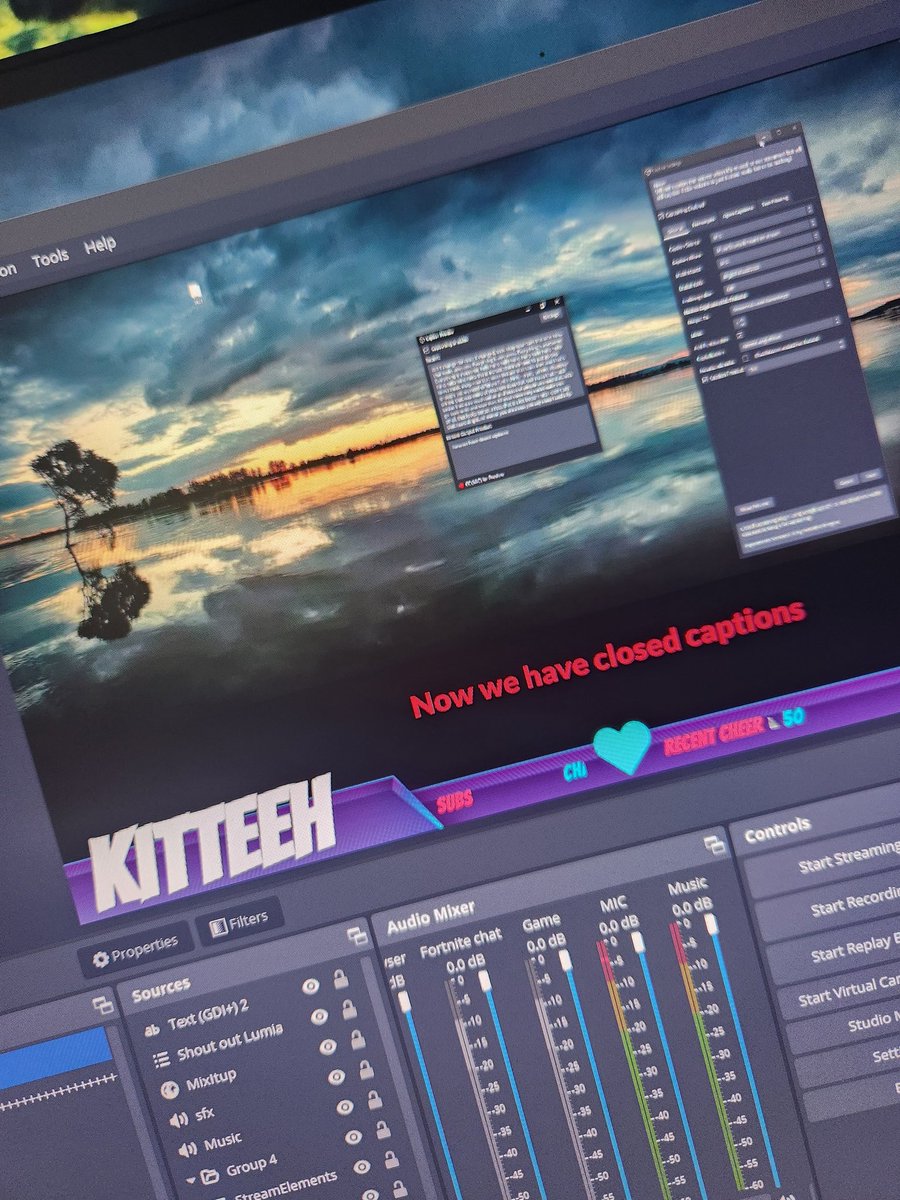Open the Tools menu
Viewport: 900px width, 1200px height.
50,257
